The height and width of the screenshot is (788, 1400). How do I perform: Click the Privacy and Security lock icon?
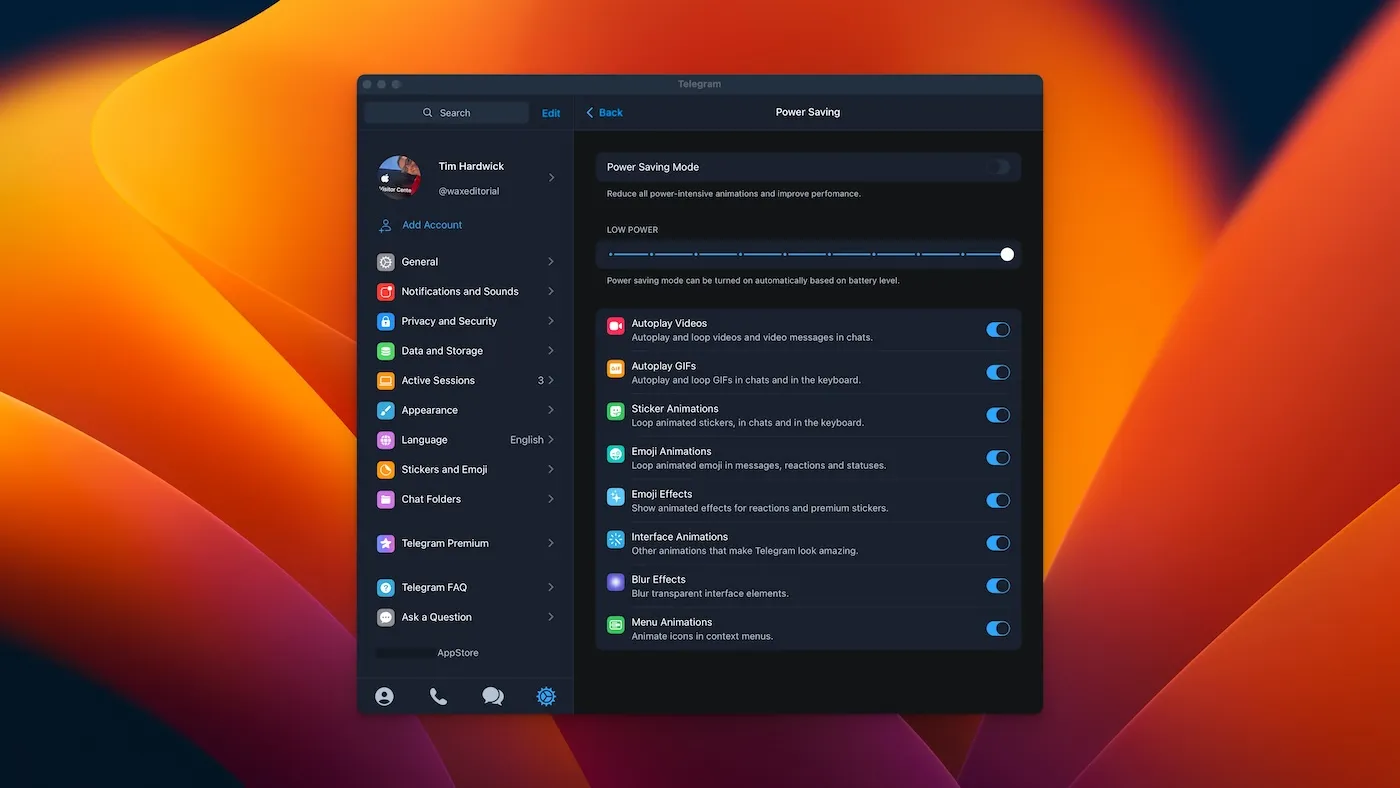386,321
